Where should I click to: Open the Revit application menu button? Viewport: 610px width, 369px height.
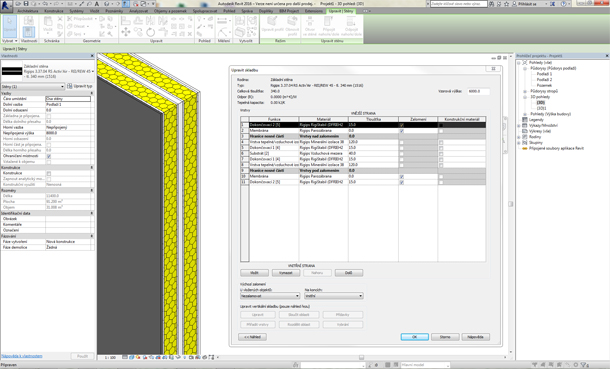point(6,5)
